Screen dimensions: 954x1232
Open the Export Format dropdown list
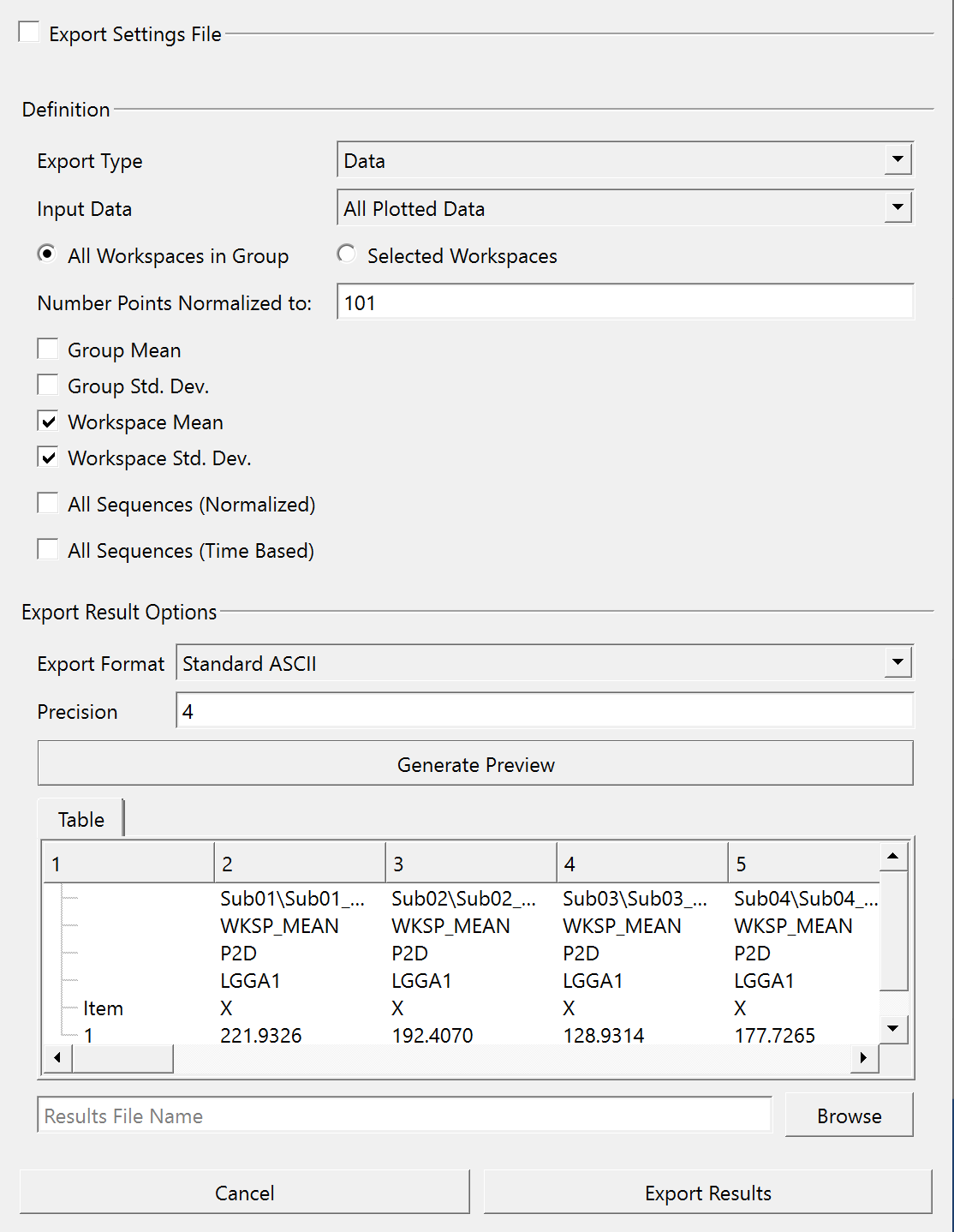pos(545,663)
